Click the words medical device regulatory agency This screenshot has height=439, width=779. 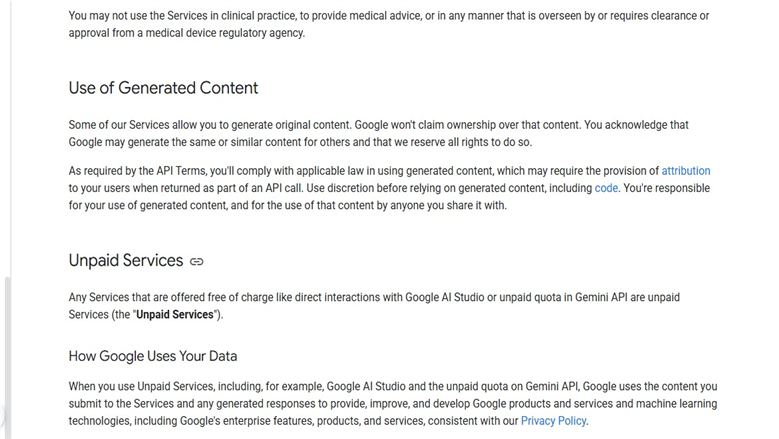pyautogui.click(x=225, y=33)
